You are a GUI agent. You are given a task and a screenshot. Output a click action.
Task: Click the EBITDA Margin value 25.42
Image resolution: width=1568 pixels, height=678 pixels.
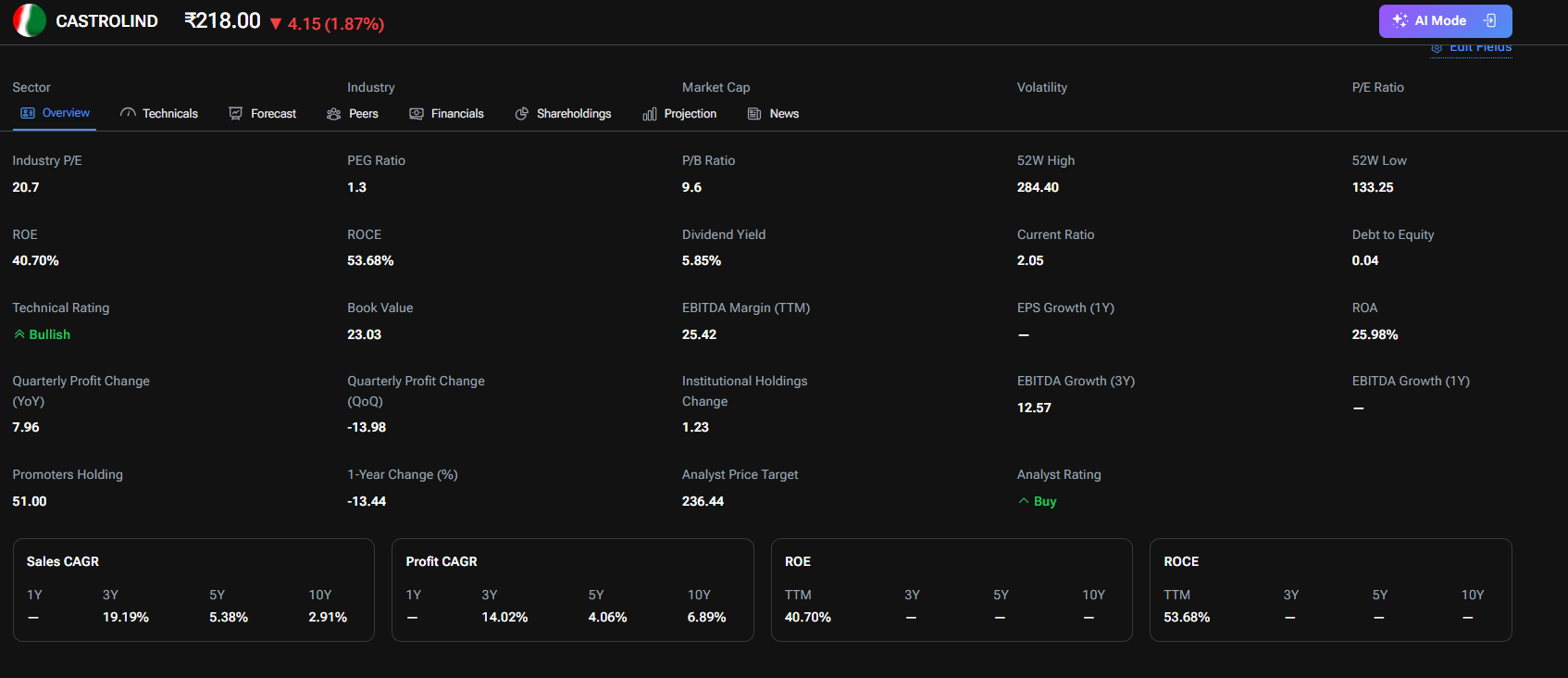coord(699,334)
